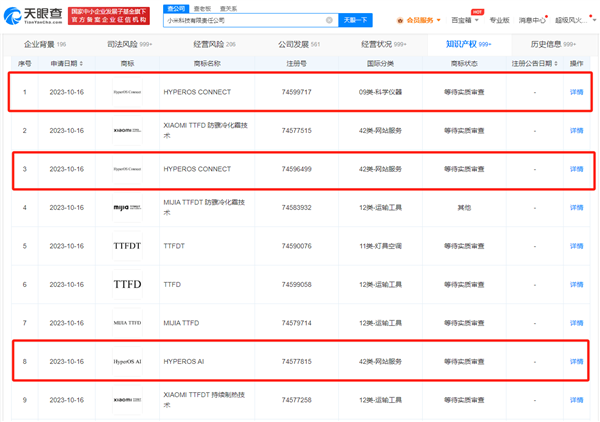The width and height of the screenshot is (600, 422).
Task: Click the 09类-科学仪器 classification cell
Action: [x=380, y=92]
